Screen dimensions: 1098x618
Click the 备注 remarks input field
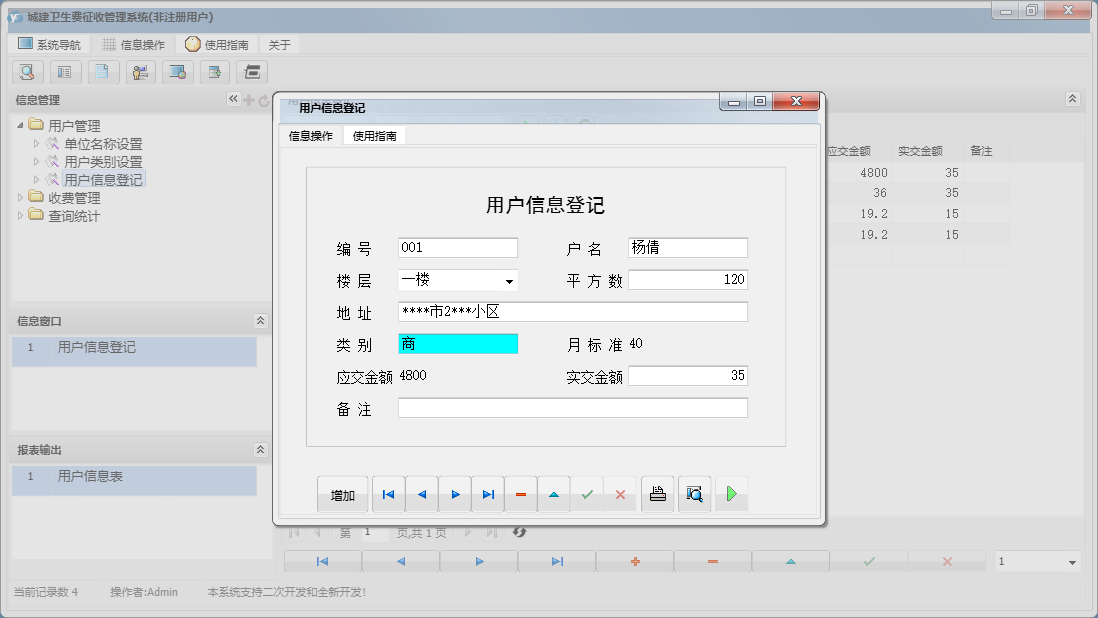tap(572, 407)
